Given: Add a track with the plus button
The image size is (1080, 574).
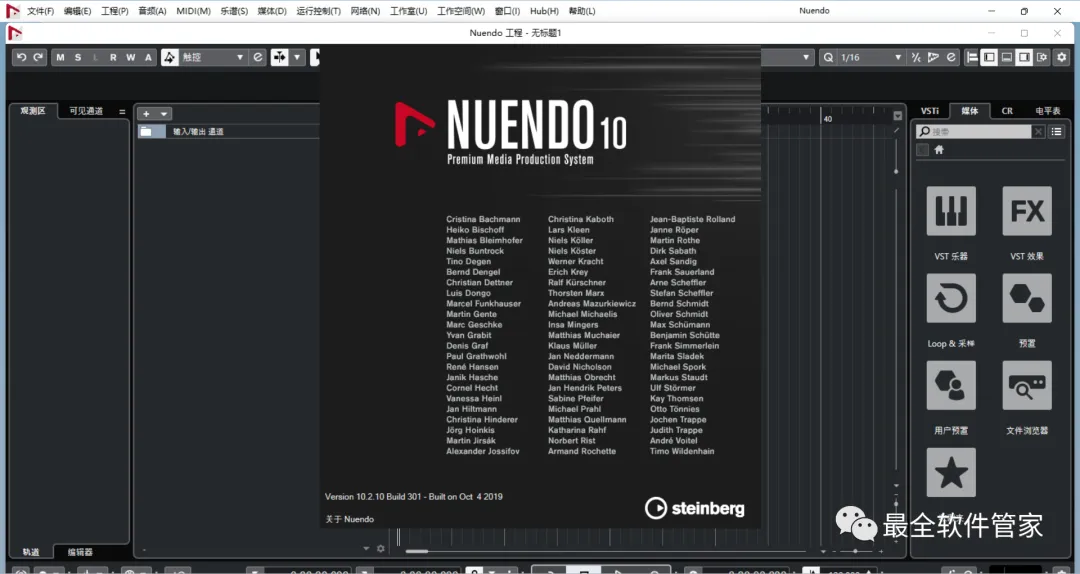Looking at the screenshot, I should [146, 114].
